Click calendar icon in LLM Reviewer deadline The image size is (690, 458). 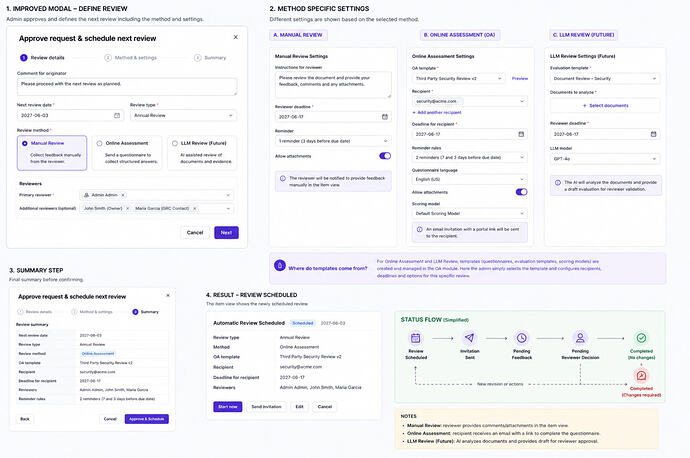pos(653,134)
